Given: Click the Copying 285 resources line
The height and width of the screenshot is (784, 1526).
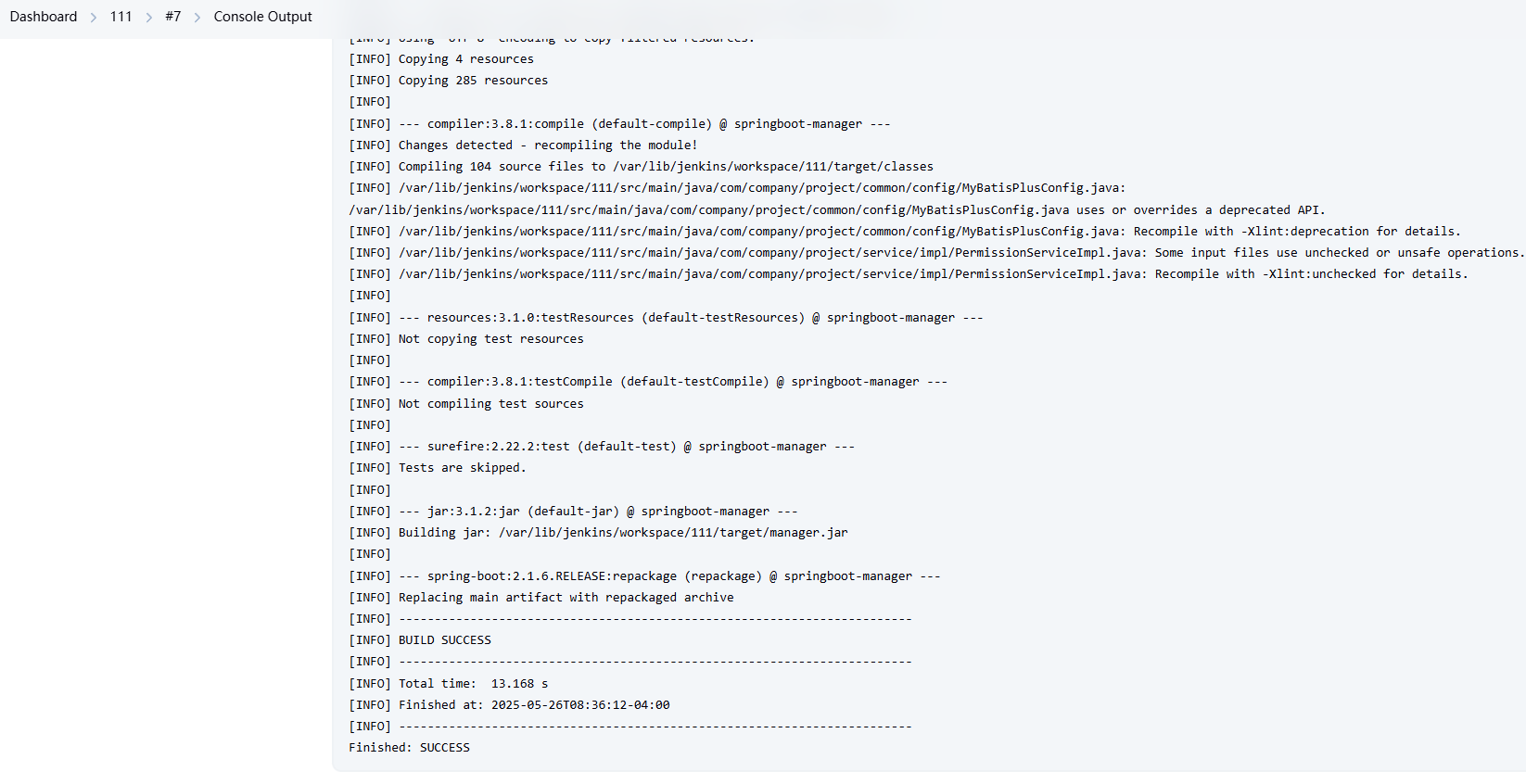Looking at the screenshot, I should (448, 81).
